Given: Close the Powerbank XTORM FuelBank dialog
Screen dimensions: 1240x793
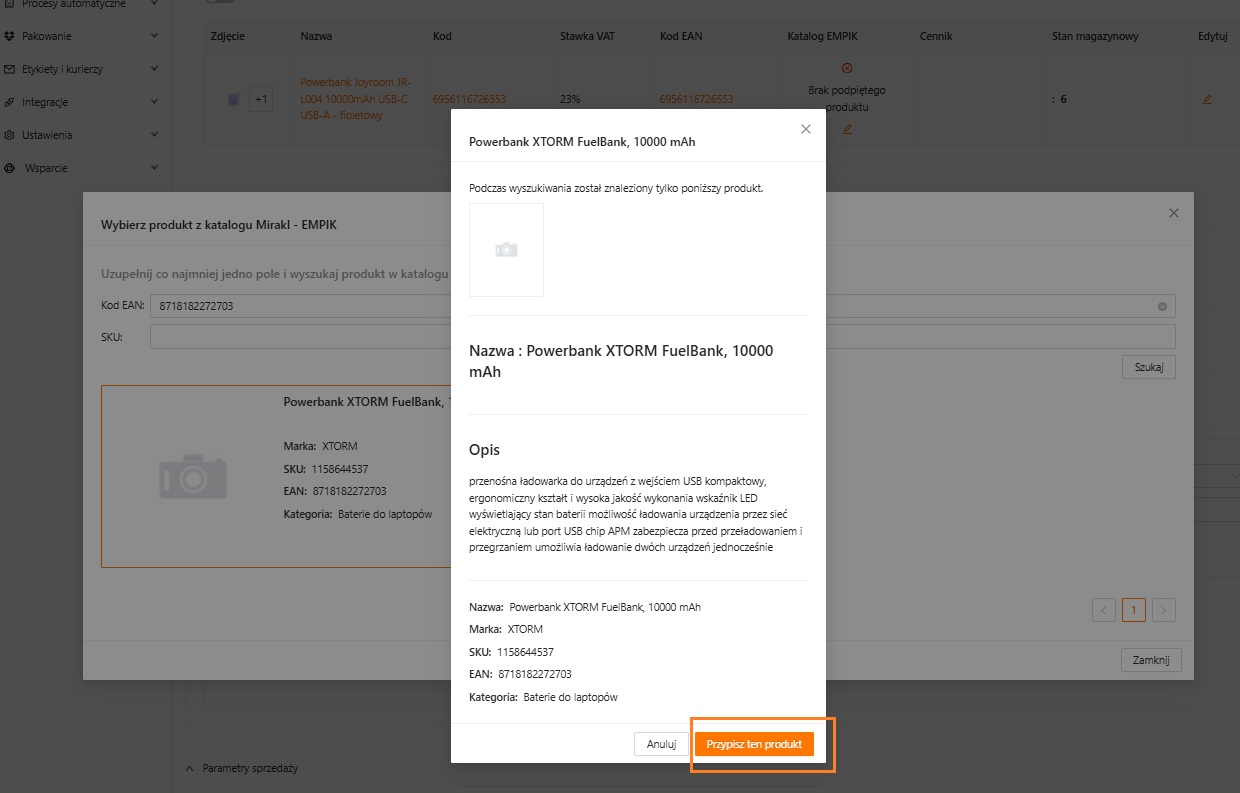Looking at the screenshot, I should coord(806,129).
